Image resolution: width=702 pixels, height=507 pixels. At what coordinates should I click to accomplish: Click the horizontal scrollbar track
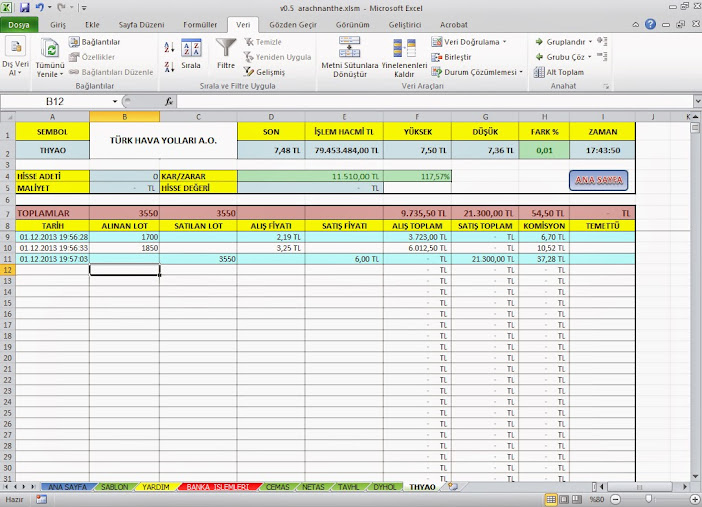tap(640, 486)
